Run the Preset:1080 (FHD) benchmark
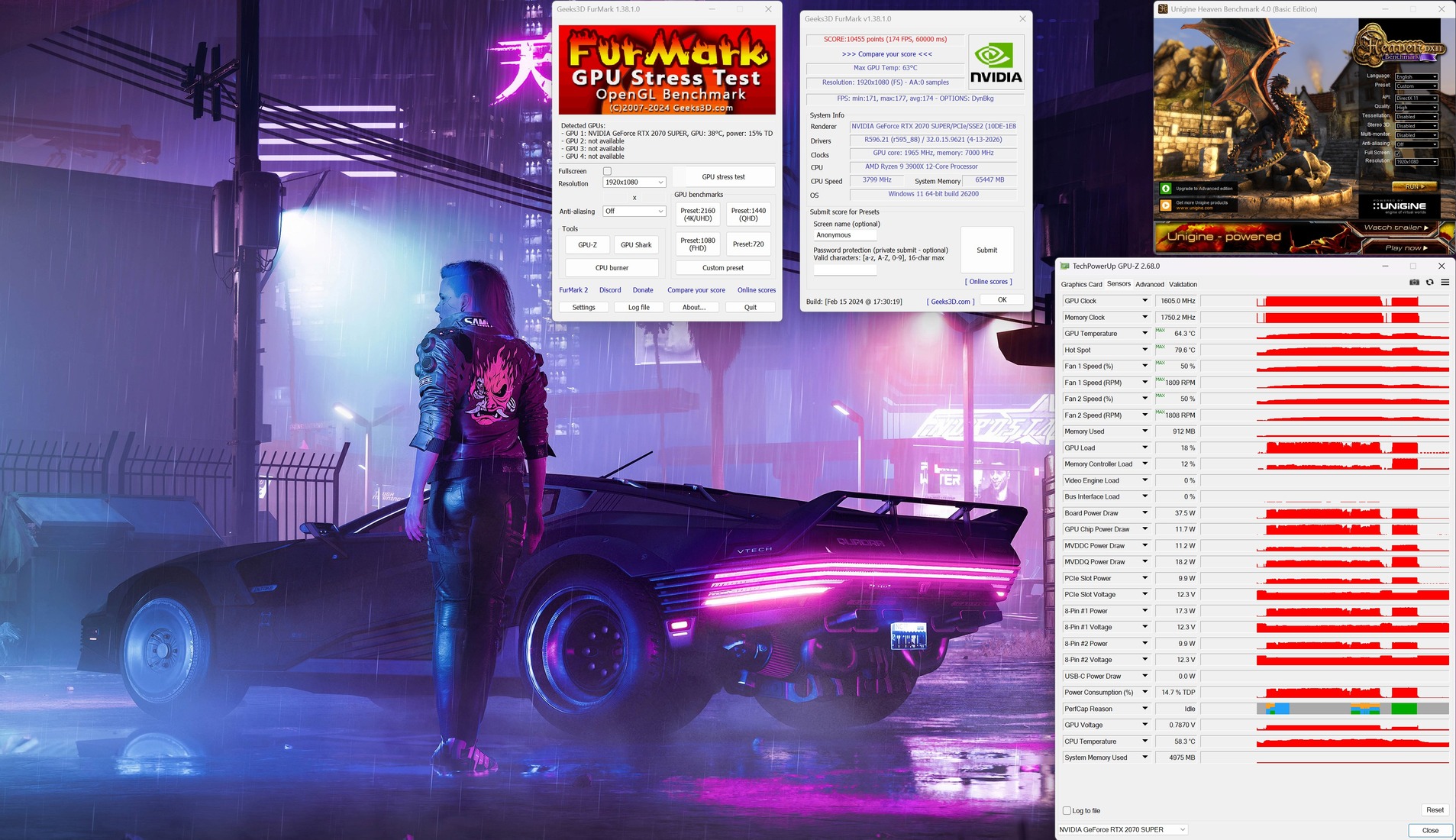 (x=698, y=244)
